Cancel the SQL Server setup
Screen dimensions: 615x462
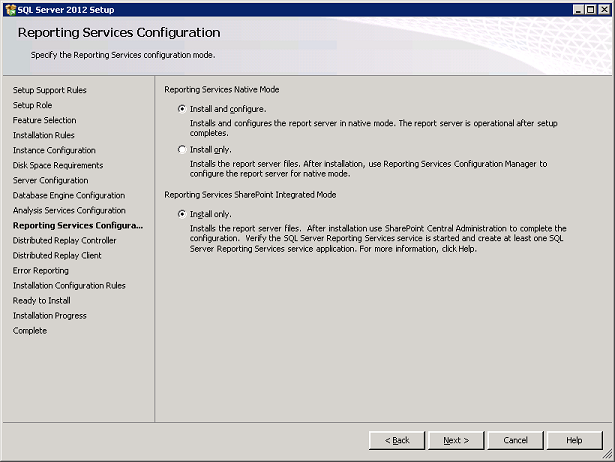(515, 440)
